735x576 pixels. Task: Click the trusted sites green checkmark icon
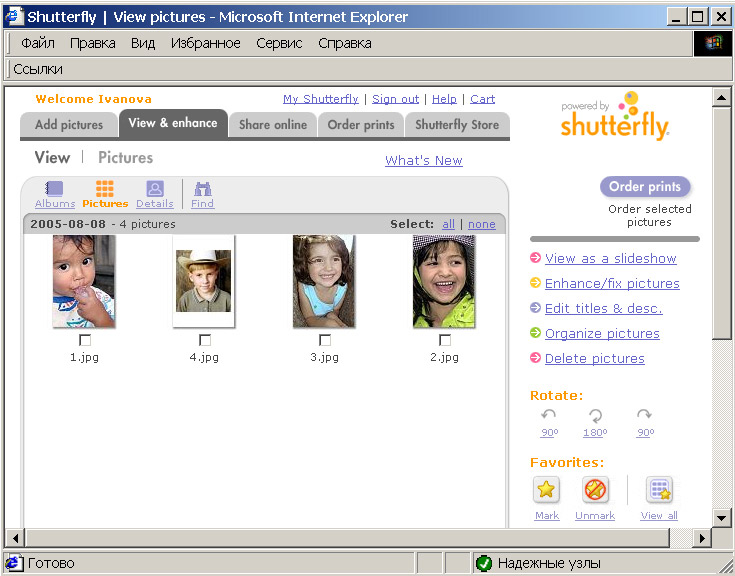484,563
